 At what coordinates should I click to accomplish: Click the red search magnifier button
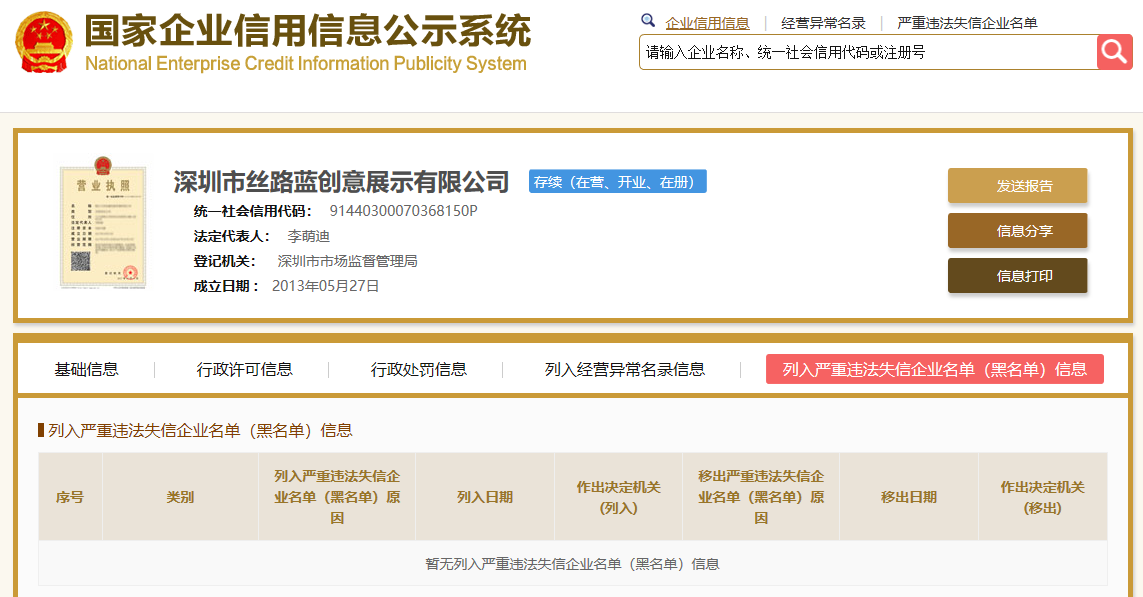click(x=1115, y=52)
